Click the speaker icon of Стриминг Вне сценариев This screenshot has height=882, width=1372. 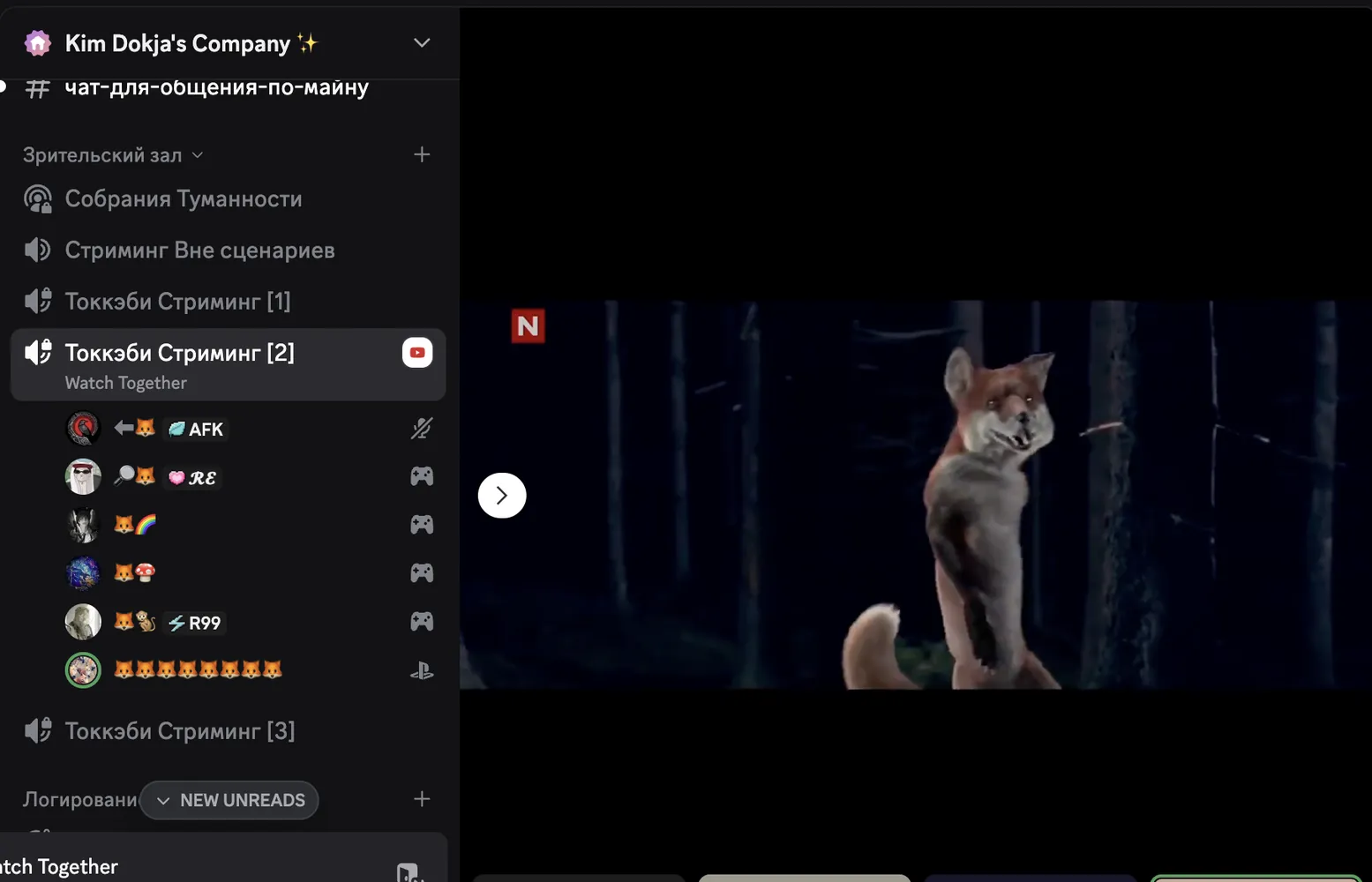click(38, 250)
